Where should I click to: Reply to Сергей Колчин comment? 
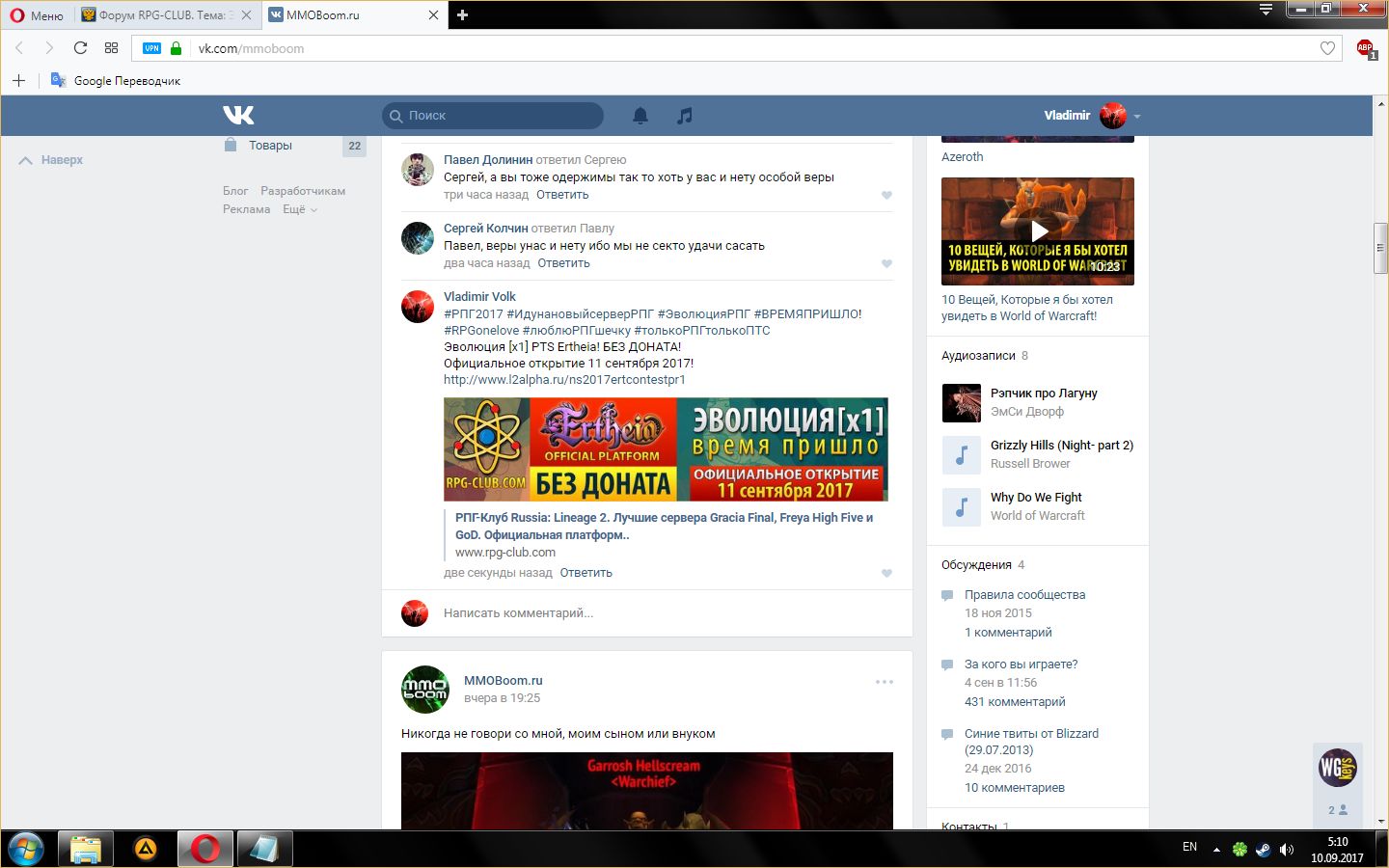563,263
